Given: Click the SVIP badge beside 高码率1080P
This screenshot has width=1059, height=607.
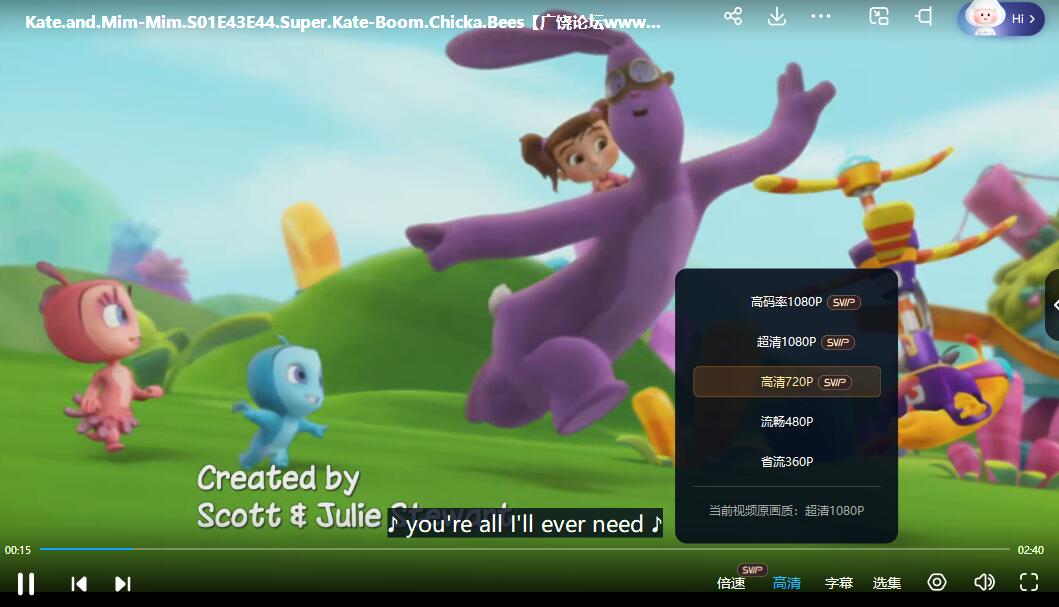Looking at the screenshot, I should pyautogui.click(x=844, y=302).
